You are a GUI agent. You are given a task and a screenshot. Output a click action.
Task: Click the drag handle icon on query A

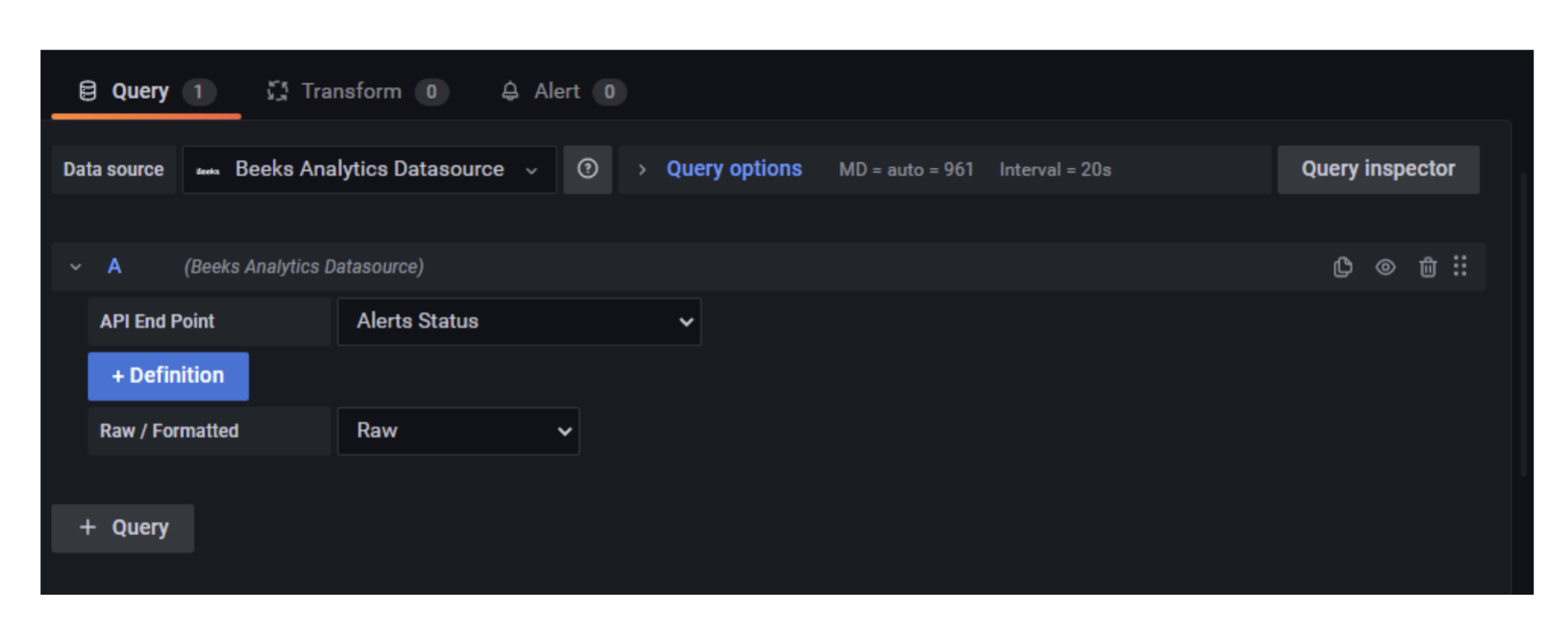click(1460, 266)
